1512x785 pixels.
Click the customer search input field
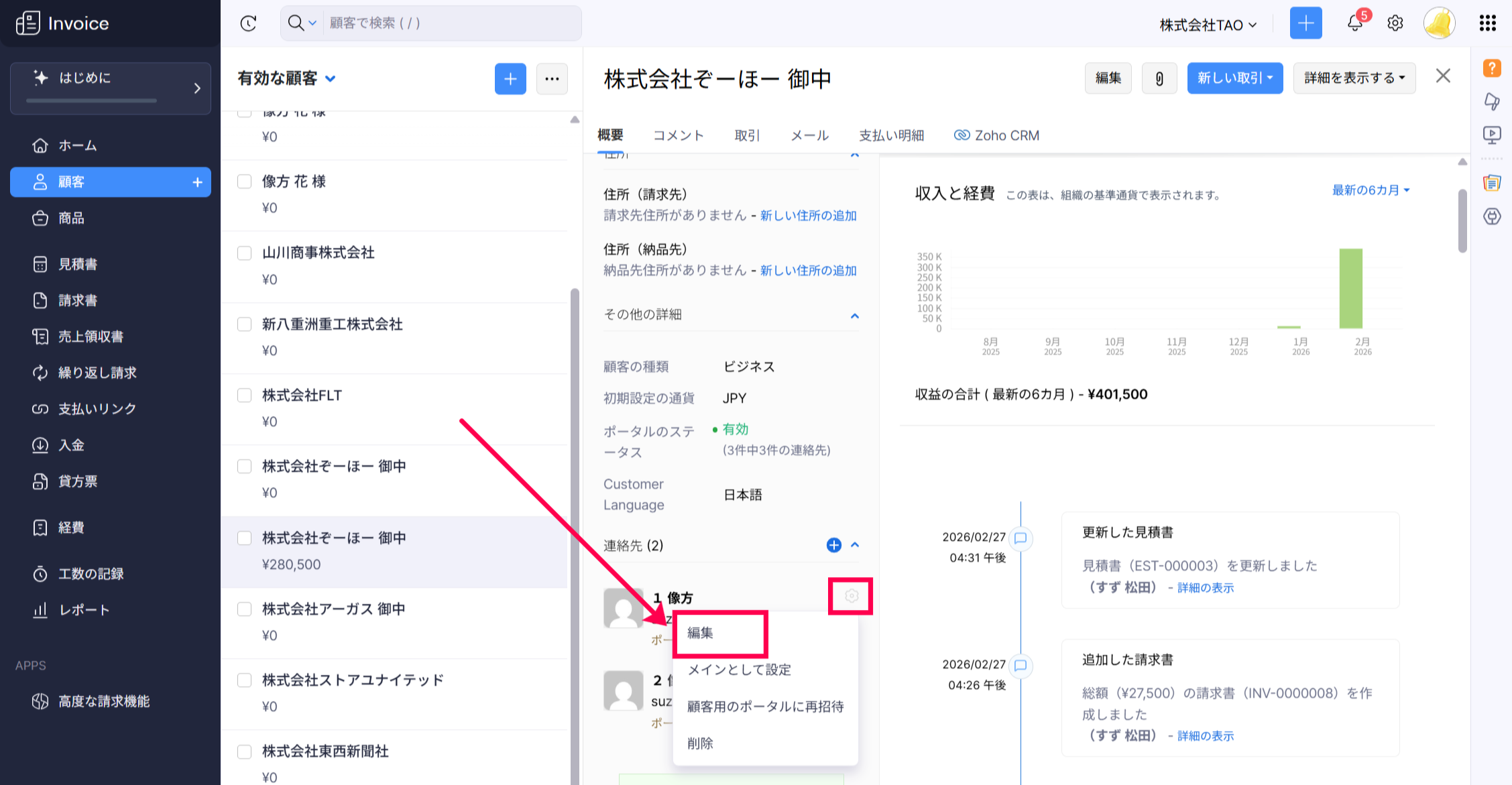pyautogui.click(x=449, y=23)
